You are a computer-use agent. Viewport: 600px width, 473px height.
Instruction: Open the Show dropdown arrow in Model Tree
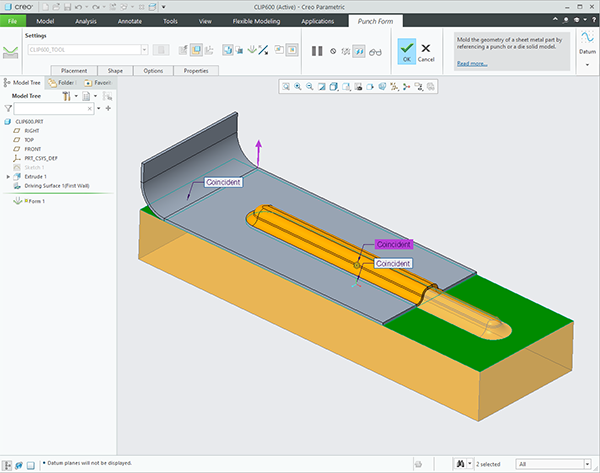(95, 96)
